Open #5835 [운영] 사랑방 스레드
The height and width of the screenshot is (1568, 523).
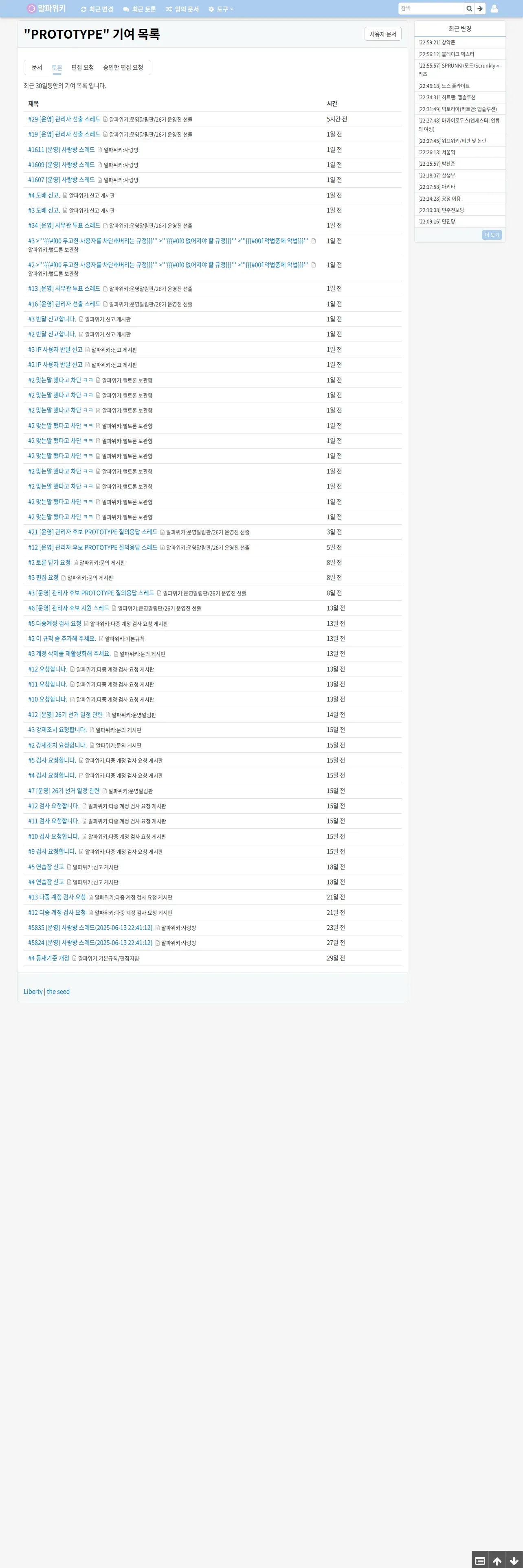point(90,928)
